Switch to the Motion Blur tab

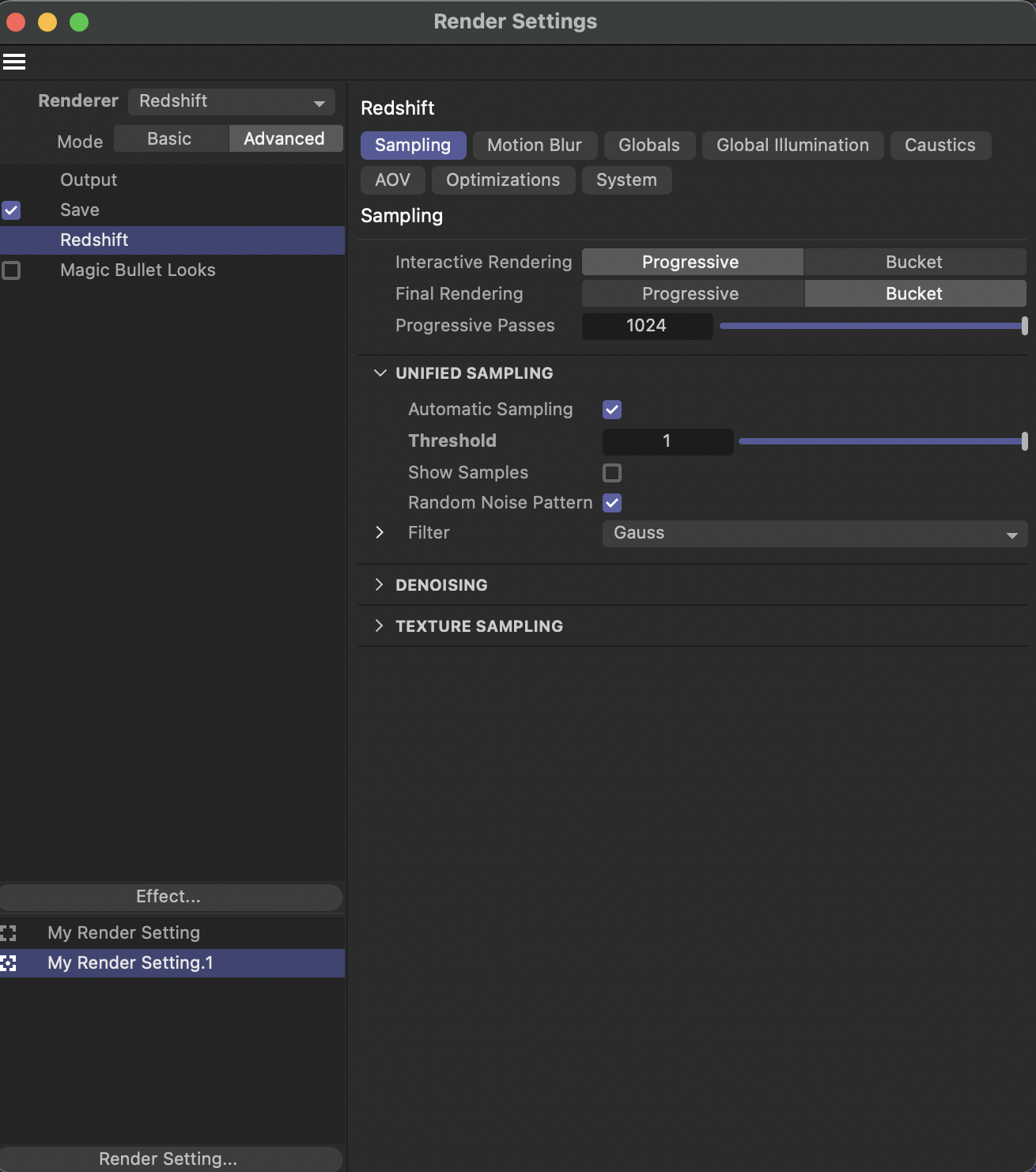click(x=535, y=145)
